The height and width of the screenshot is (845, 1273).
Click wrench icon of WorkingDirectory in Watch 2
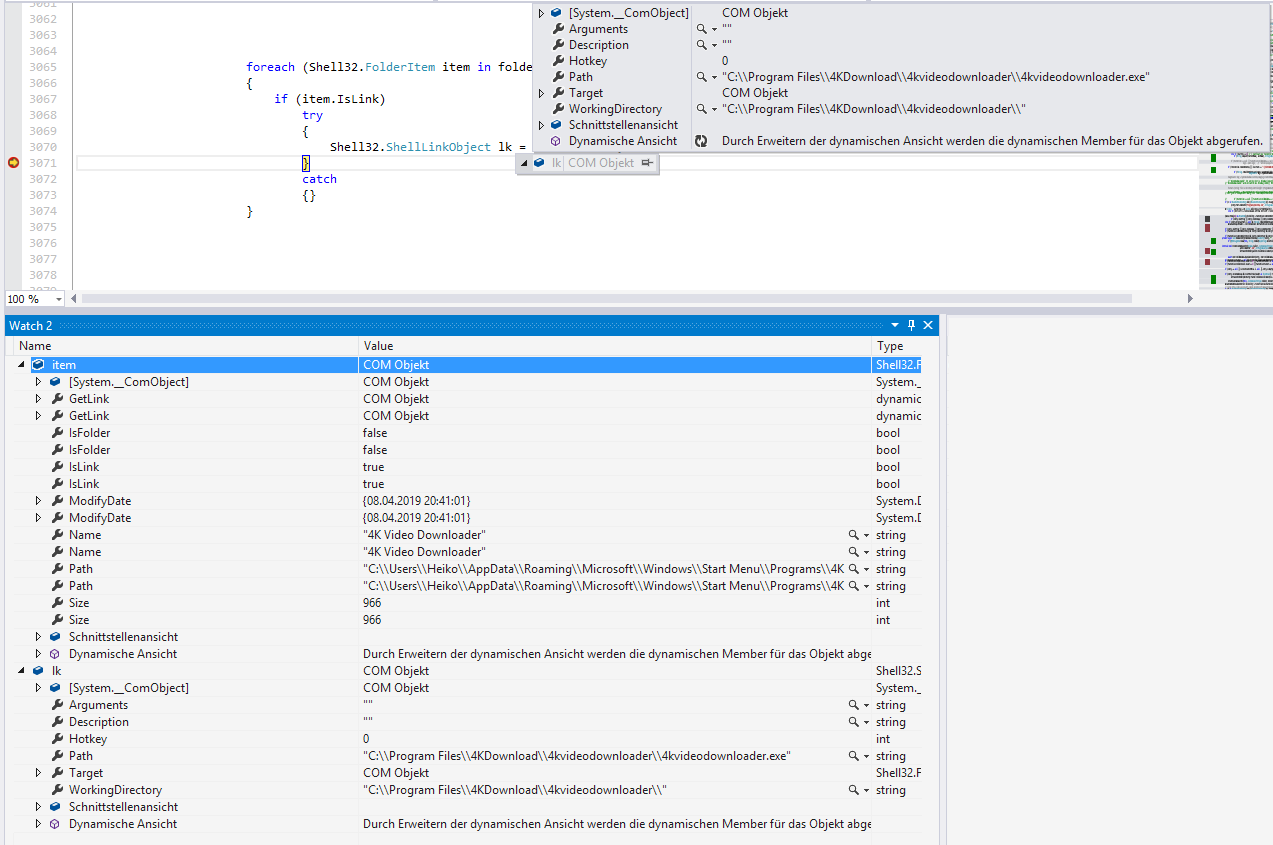click(58, 790)
